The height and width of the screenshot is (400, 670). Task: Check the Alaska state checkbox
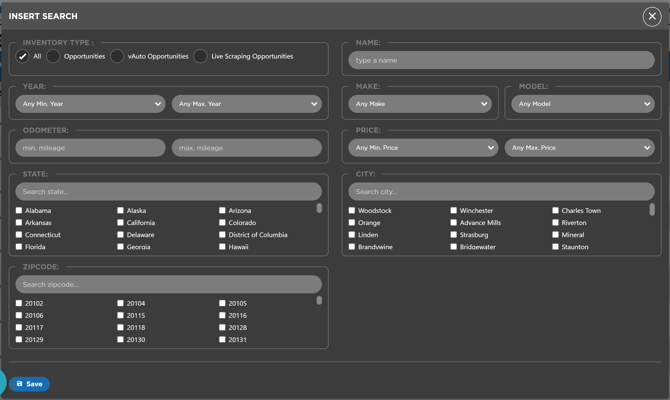(120, 210)
